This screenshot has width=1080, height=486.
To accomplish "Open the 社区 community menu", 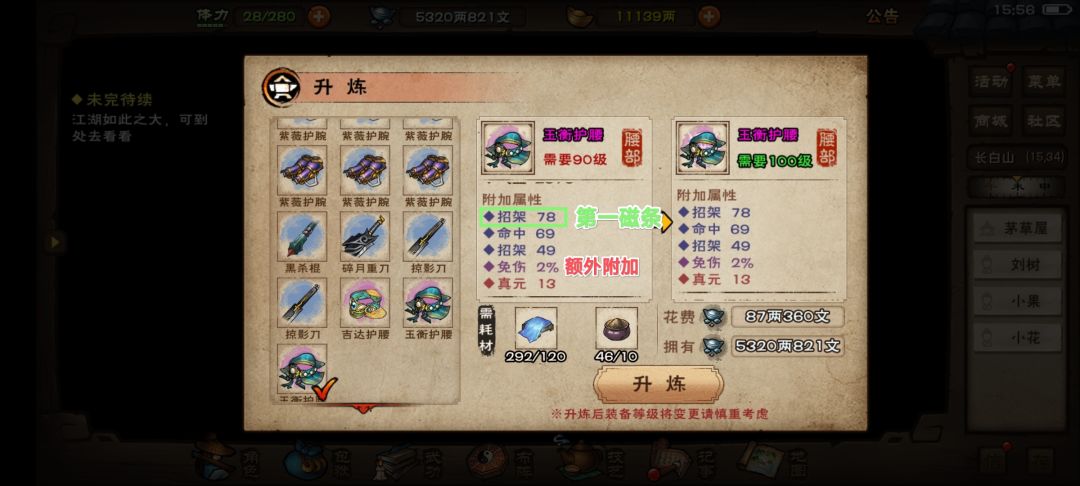I will (x=1043, y=121).
